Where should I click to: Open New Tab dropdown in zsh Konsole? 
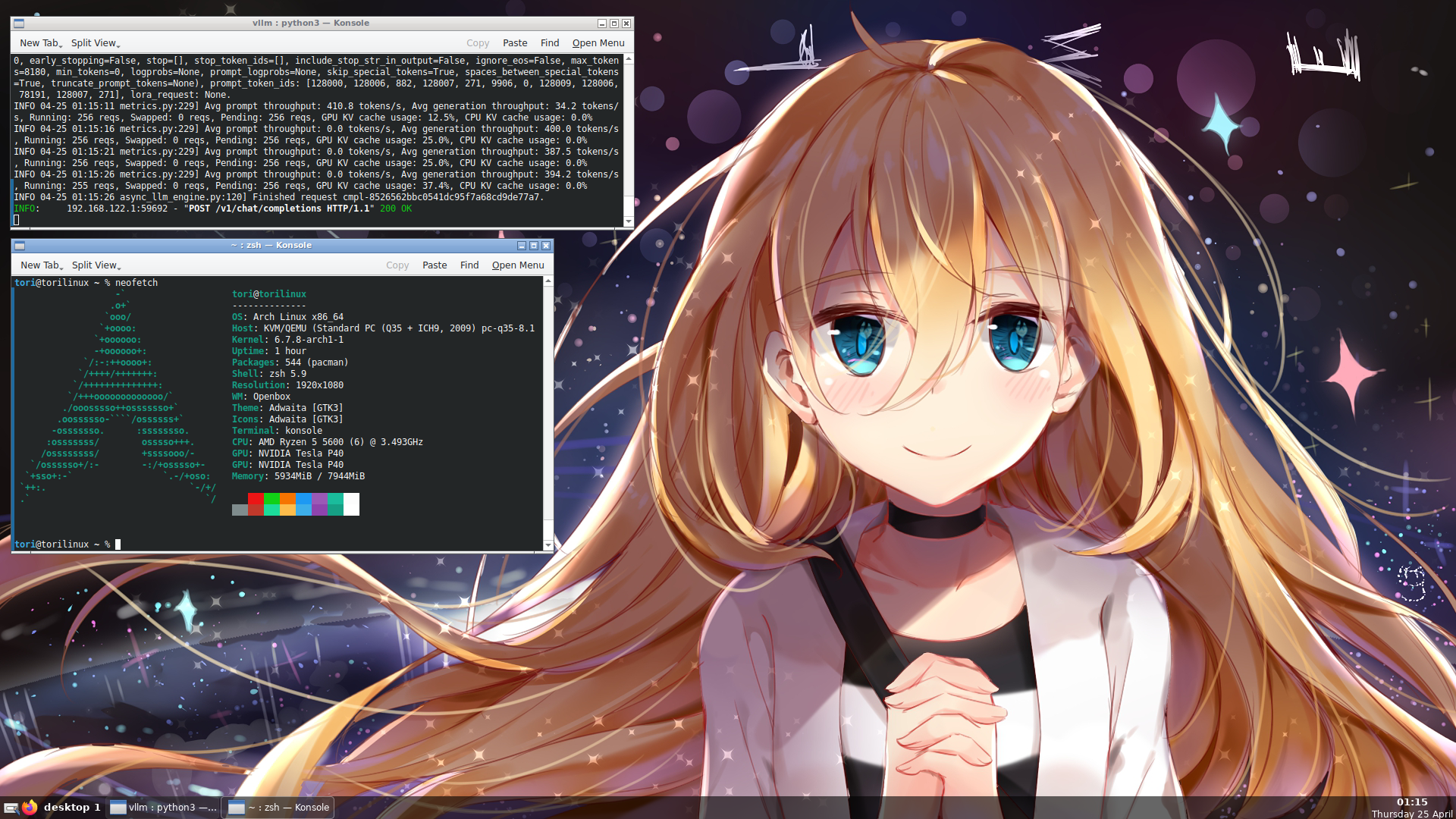42,265
